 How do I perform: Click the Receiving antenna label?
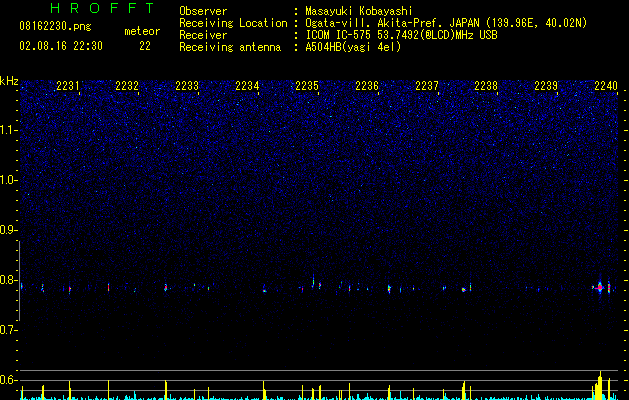(x=230, y=47)
